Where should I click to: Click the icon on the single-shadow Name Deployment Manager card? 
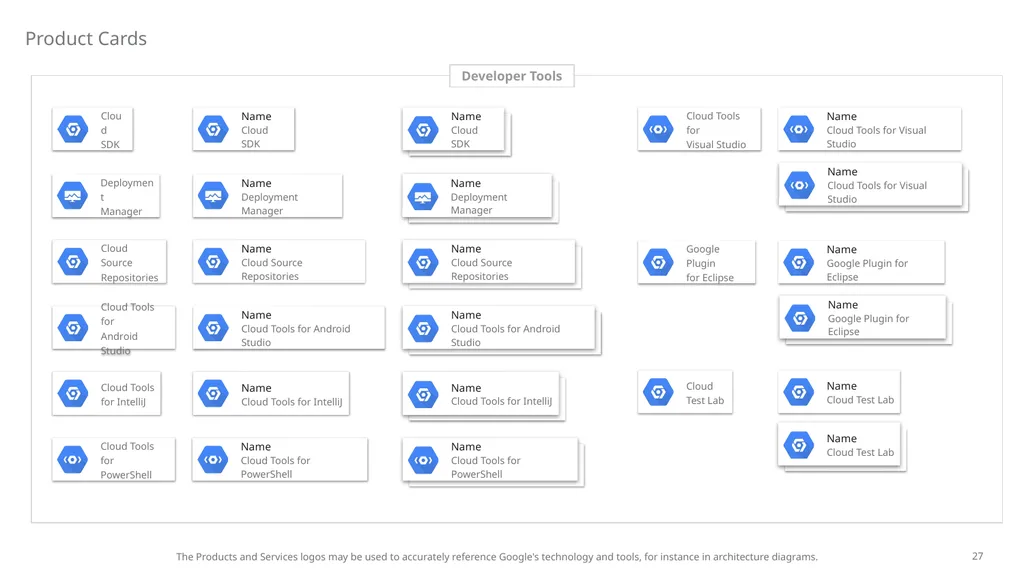214,196
